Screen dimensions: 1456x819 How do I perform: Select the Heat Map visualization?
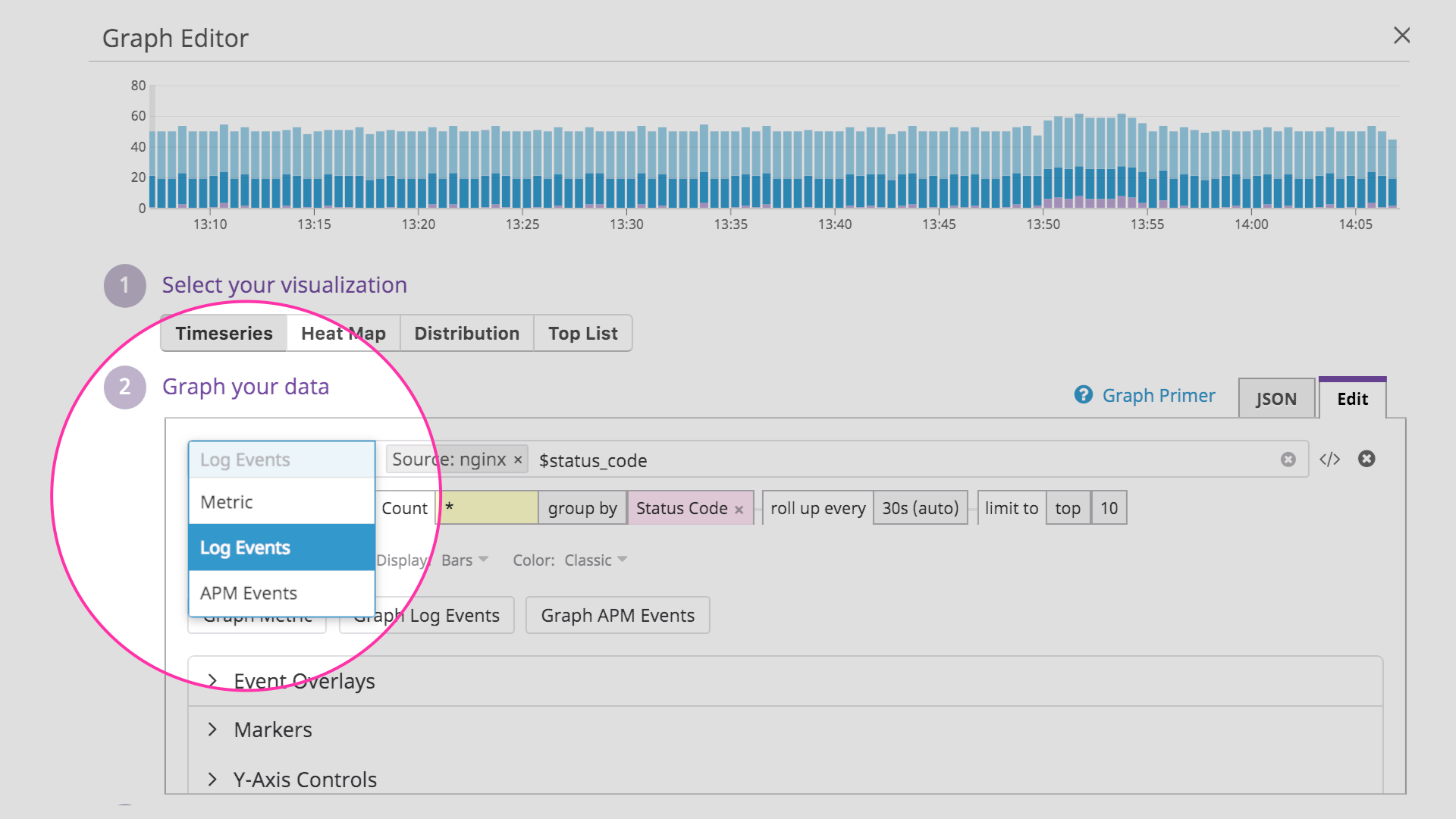pos(343,333)
